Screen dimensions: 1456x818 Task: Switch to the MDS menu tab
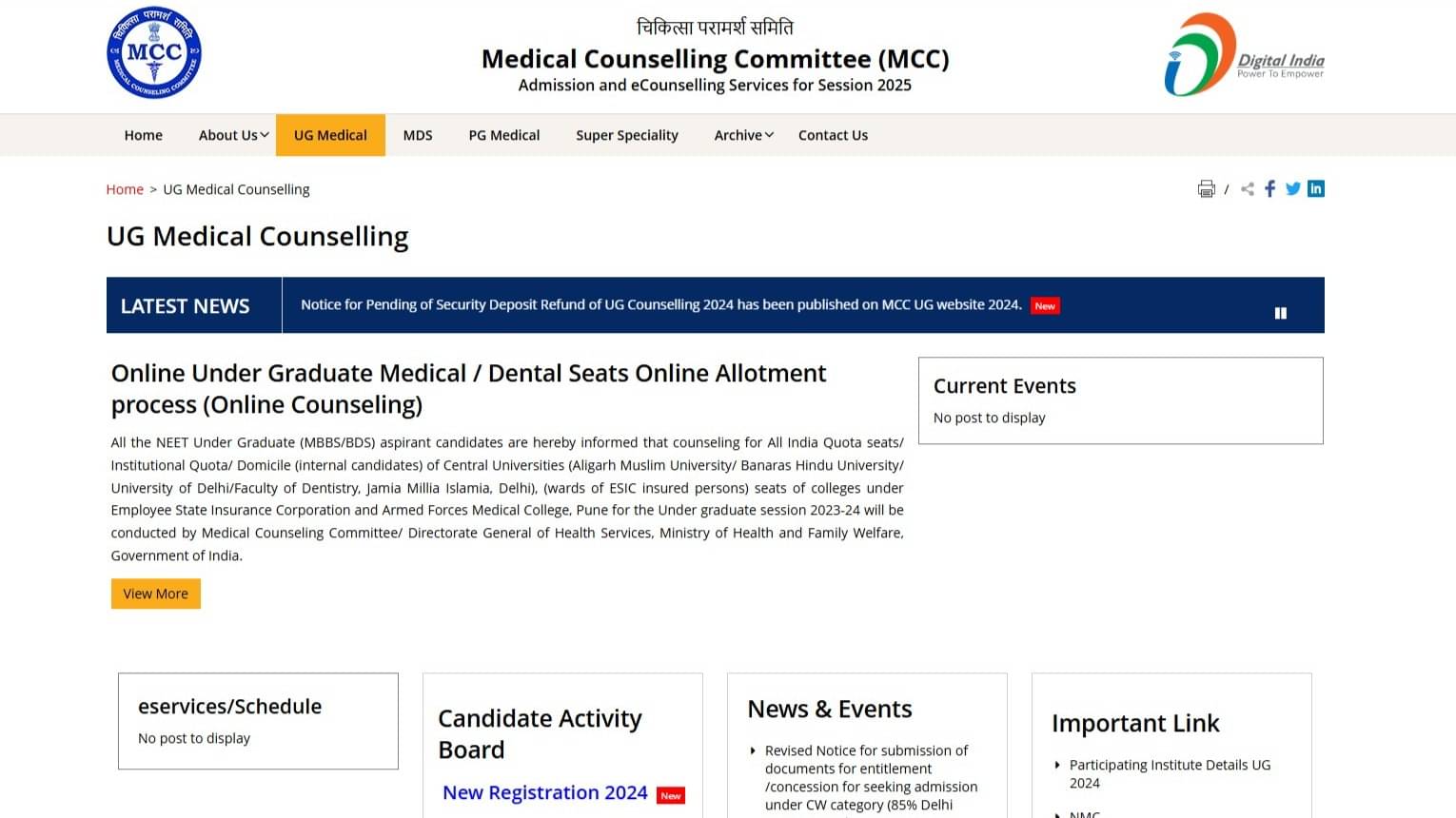point(417,134)
